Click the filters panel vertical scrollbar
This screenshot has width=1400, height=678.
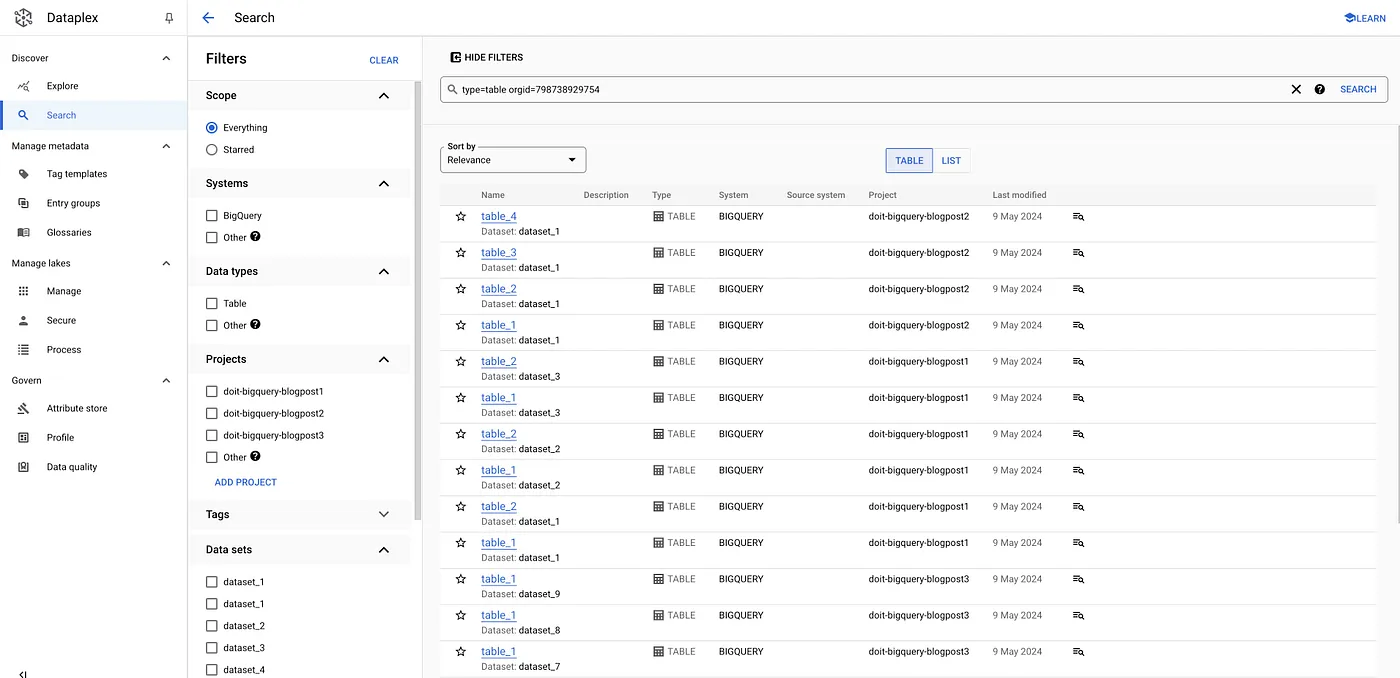418,300
